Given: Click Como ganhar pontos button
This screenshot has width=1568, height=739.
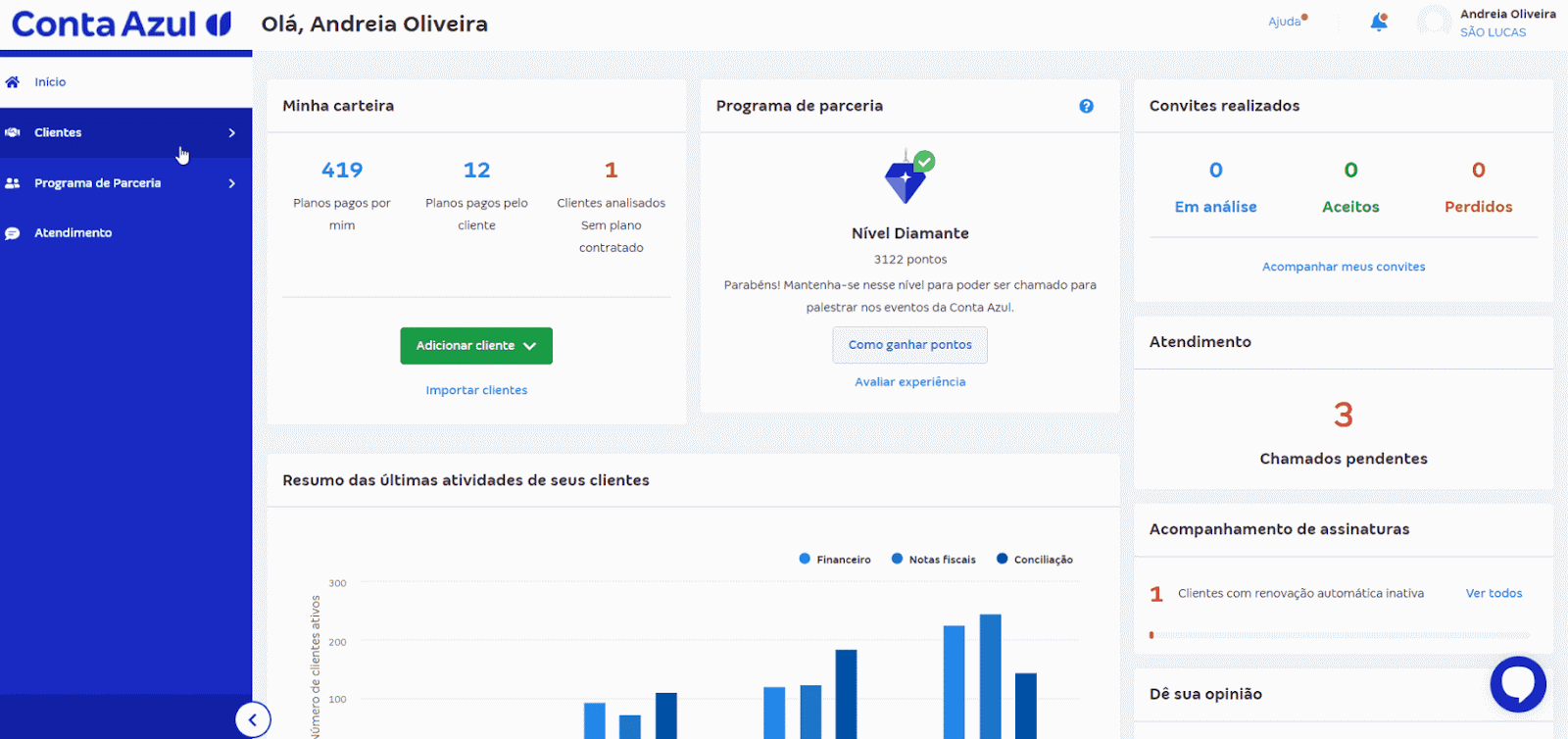Looking at the screenshot, I should [x=909, y=345].
